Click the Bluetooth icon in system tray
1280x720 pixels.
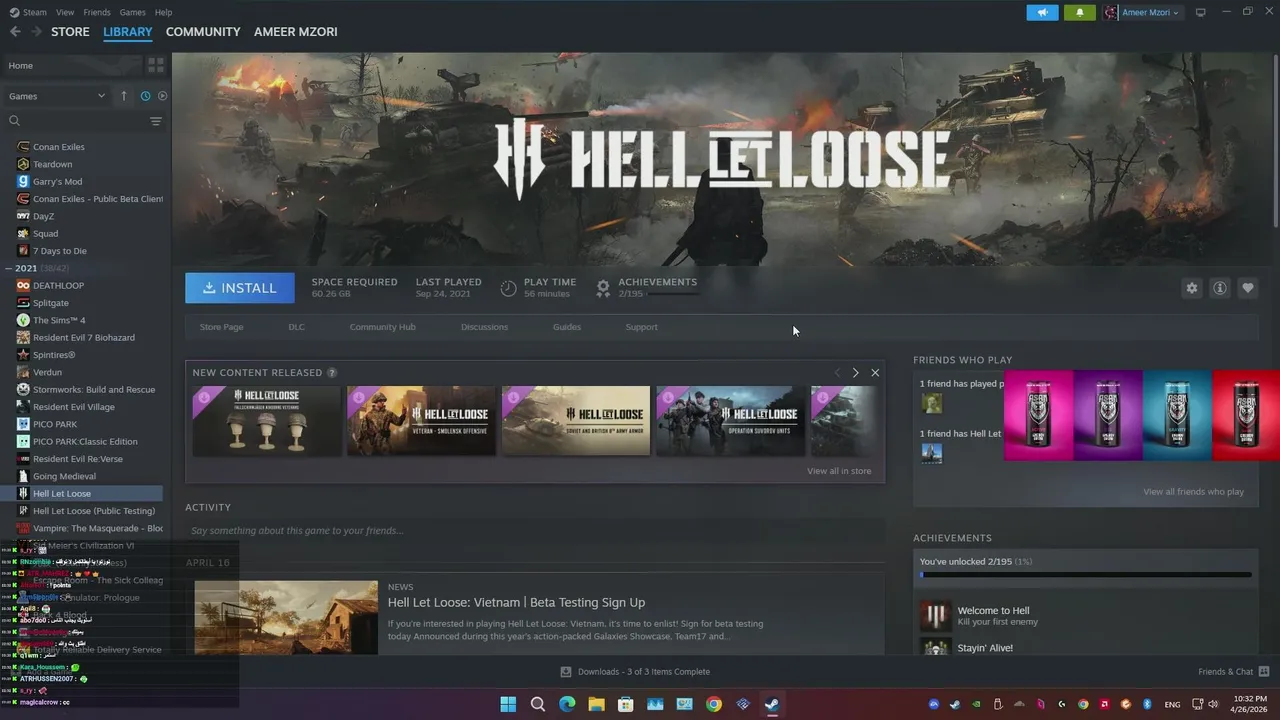(x=1147, y=705)
